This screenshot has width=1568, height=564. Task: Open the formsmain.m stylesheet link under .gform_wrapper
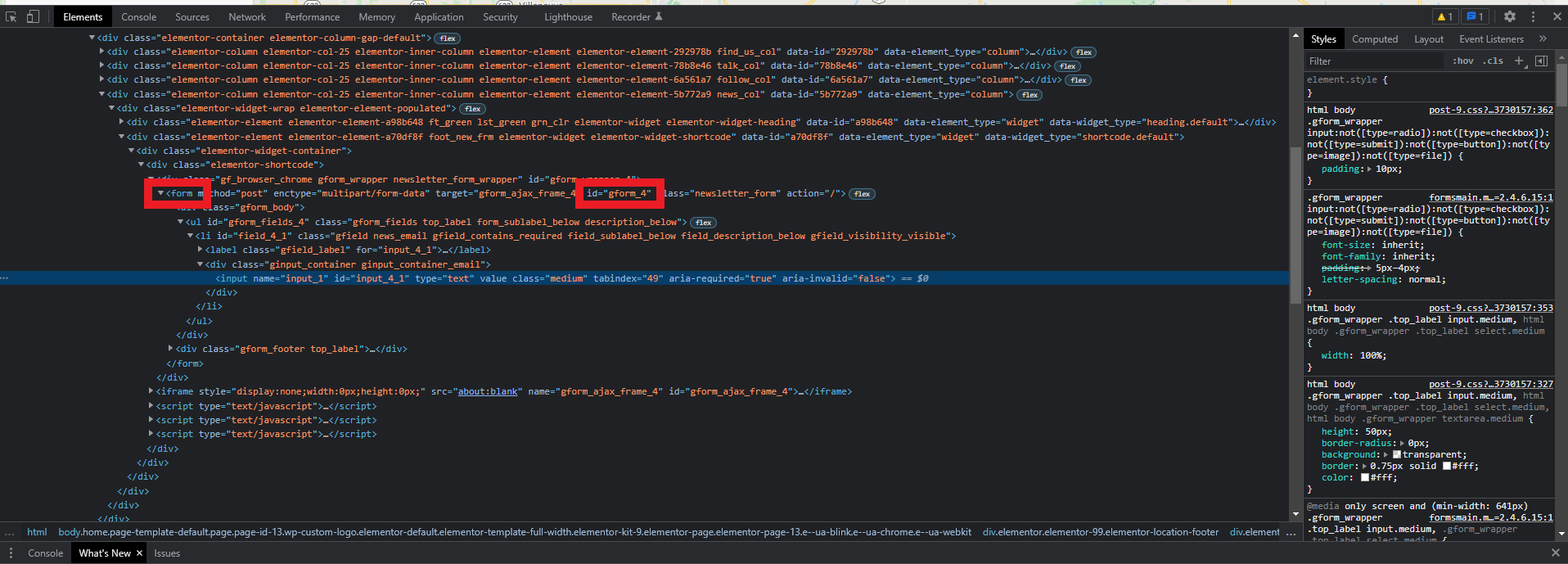click(x=1490, y=197)
